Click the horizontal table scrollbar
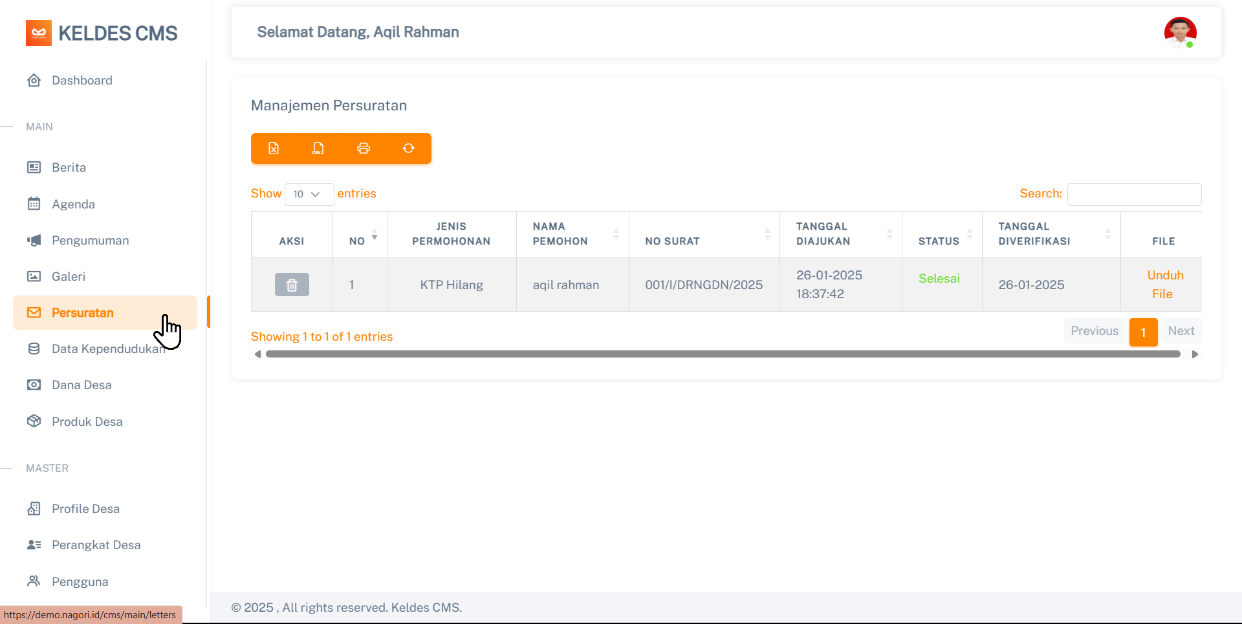 (x=722, y=354)
